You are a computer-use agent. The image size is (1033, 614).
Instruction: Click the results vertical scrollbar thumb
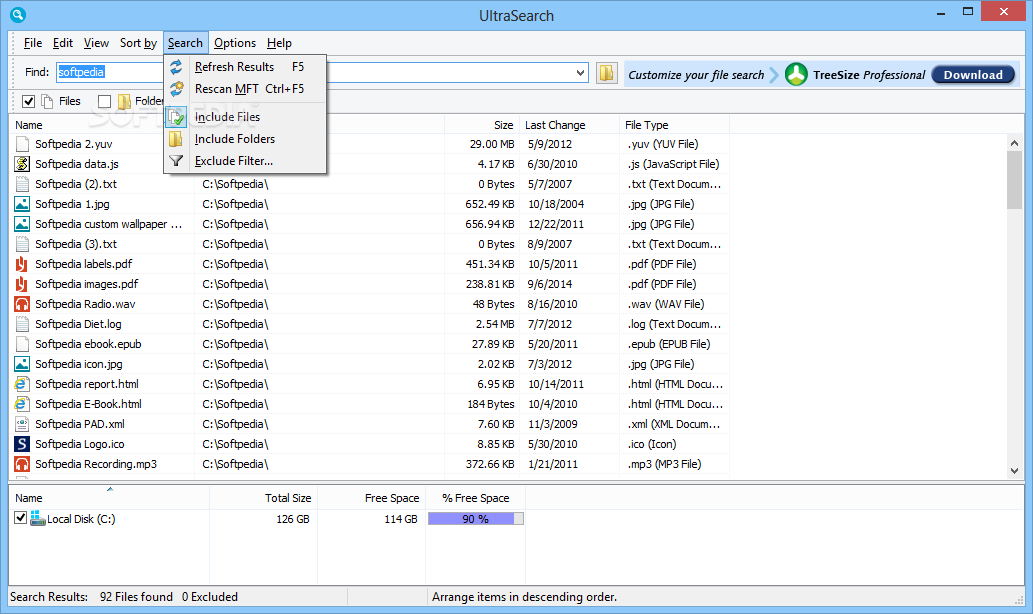click(x=1014, y=181)
